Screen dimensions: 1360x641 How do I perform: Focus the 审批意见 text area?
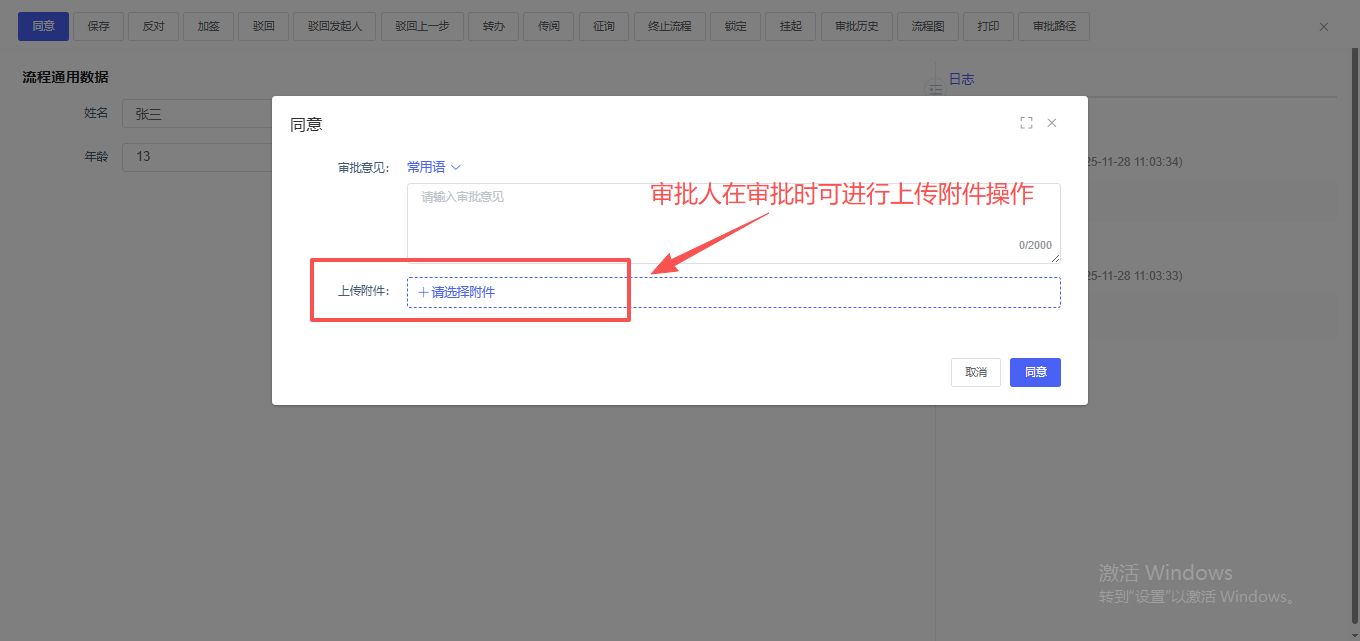tap(733, 222)
